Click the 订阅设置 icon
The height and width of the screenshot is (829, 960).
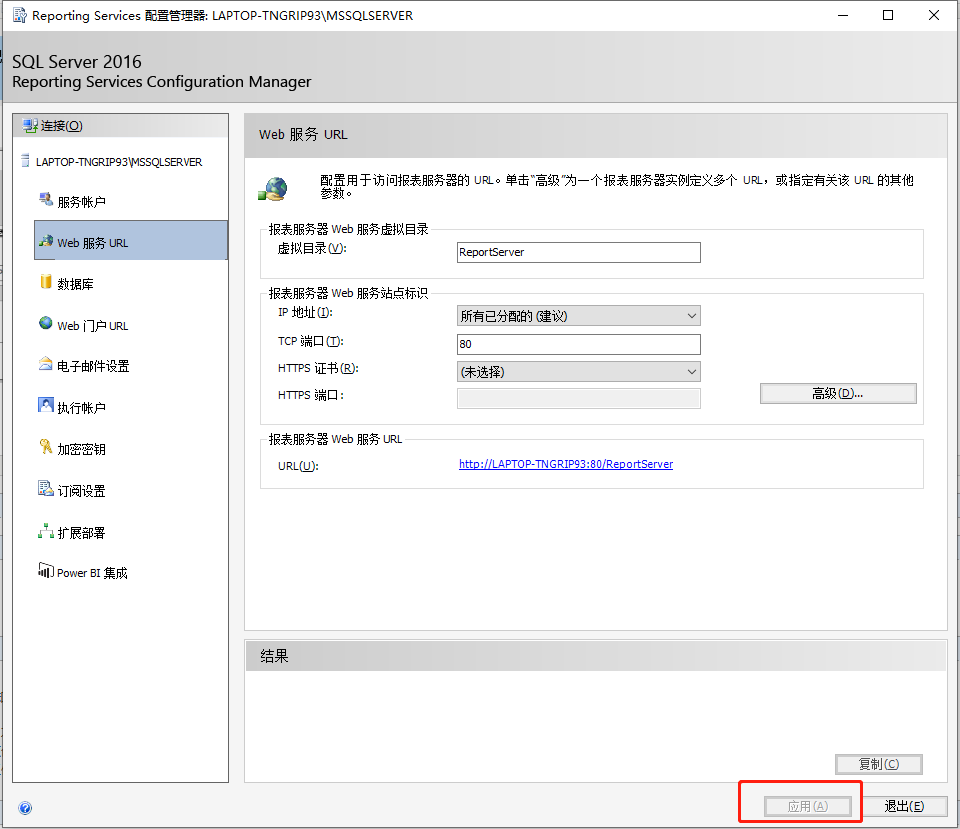[45, 488]
